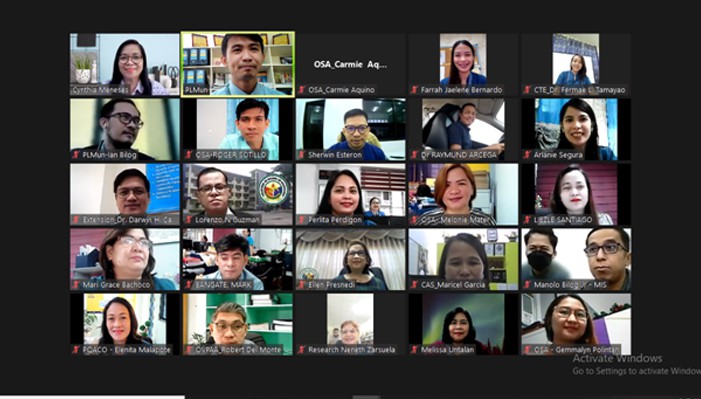Select Perlita Perdigon video tile
The height and width of the screenshot is (399, 701).
pyautogui.click(x=350, y=194)
